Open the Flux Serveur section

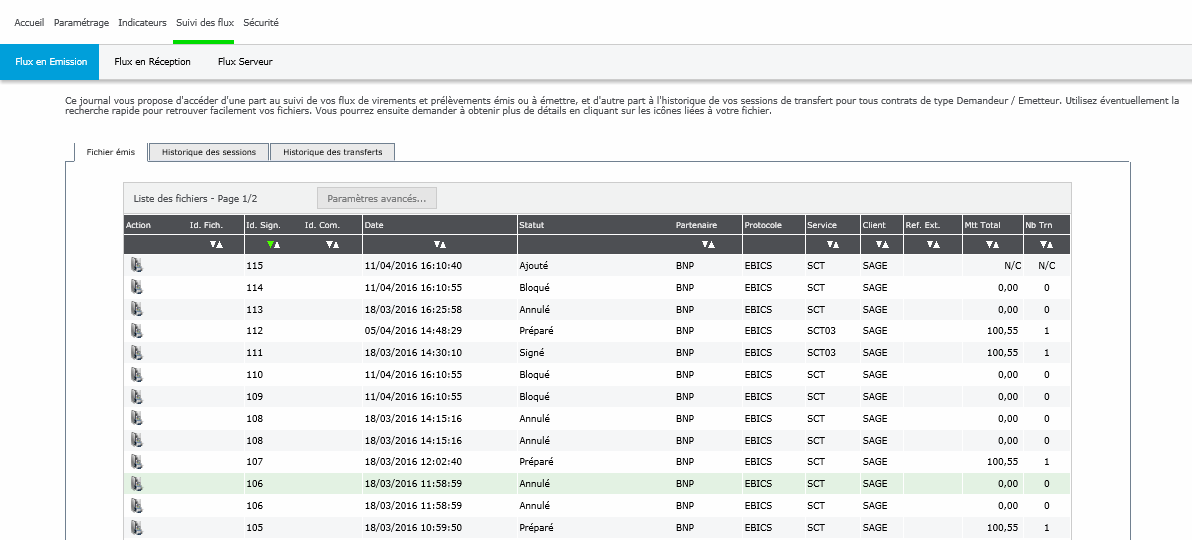[245, 62]
